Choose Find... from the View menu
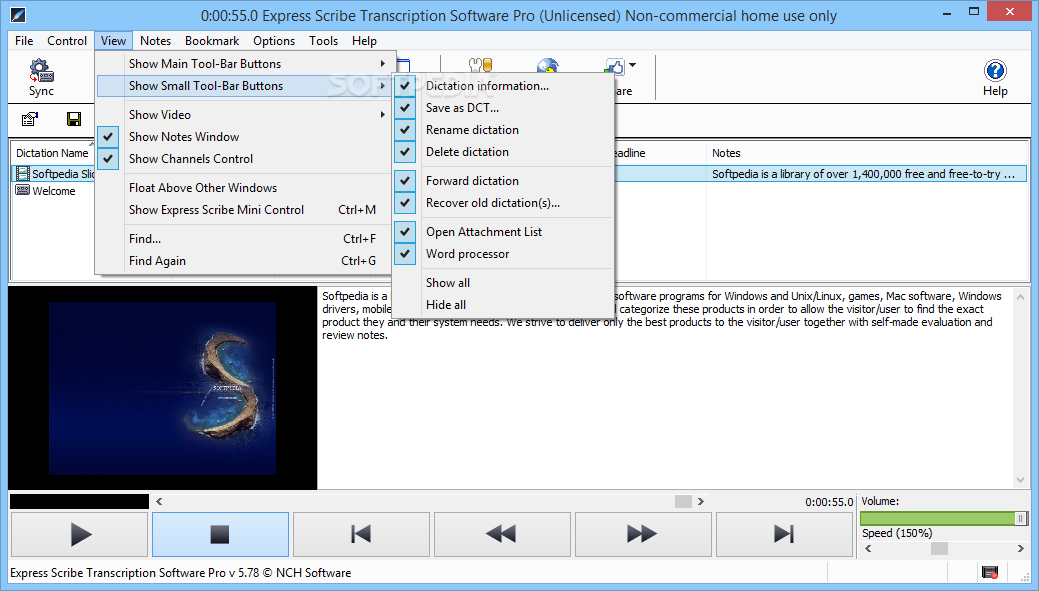This screenshot has height=591, width=1039. (x=246, y=239)
